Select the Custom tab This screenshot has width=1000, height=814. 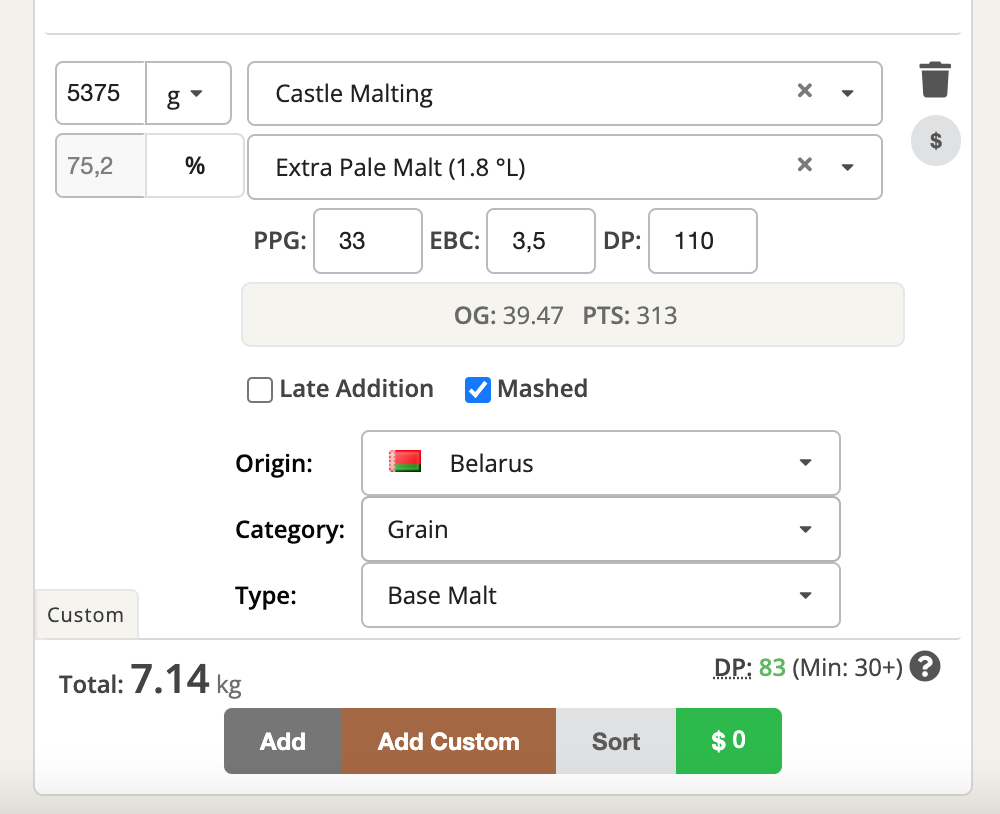[x=86, y=615]
